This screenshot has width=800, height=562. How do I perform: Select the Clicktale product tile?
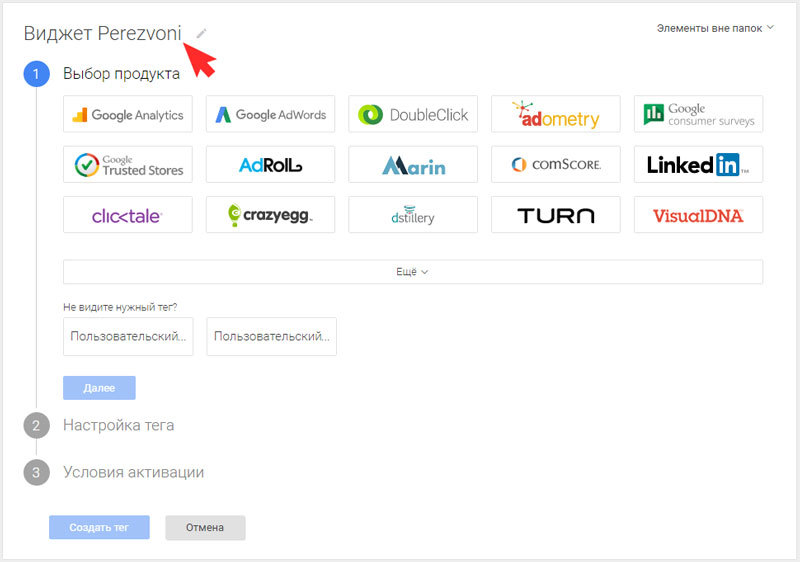click(128, 215)
